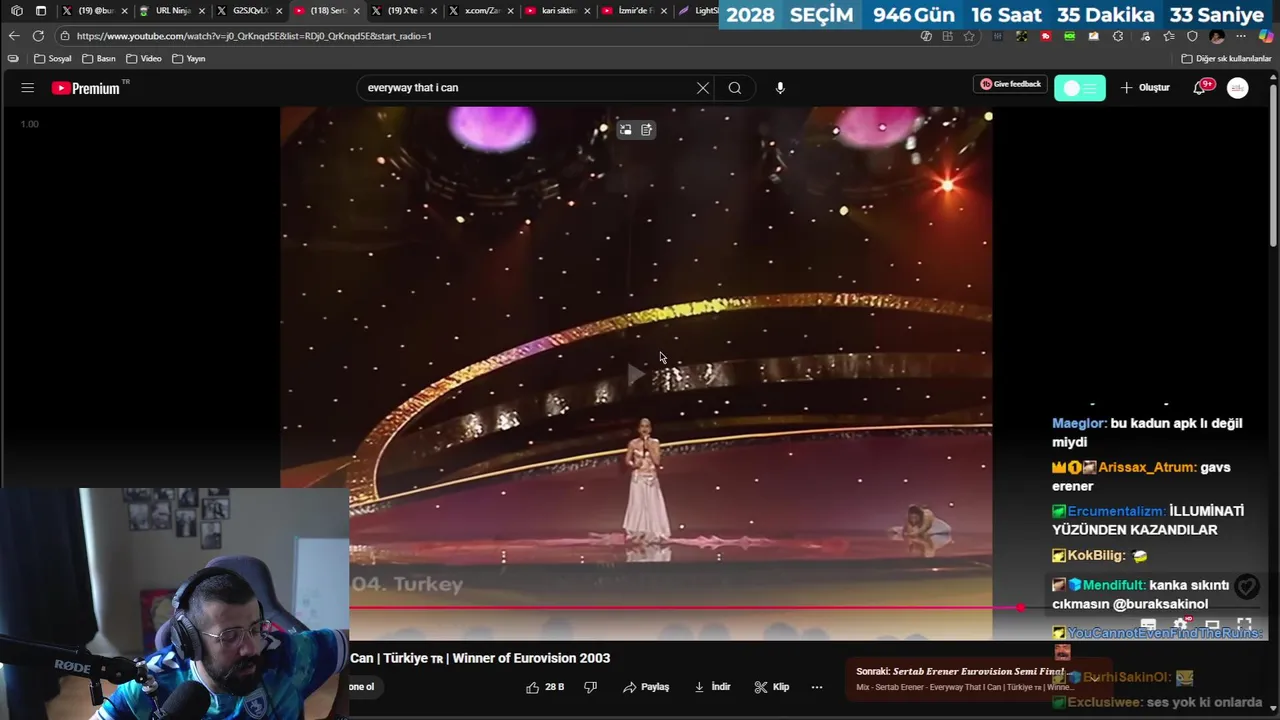Click the browser shield essentials icon
The height and width of the screenshot is (720, 1280).
click(x=1192, y=36)
